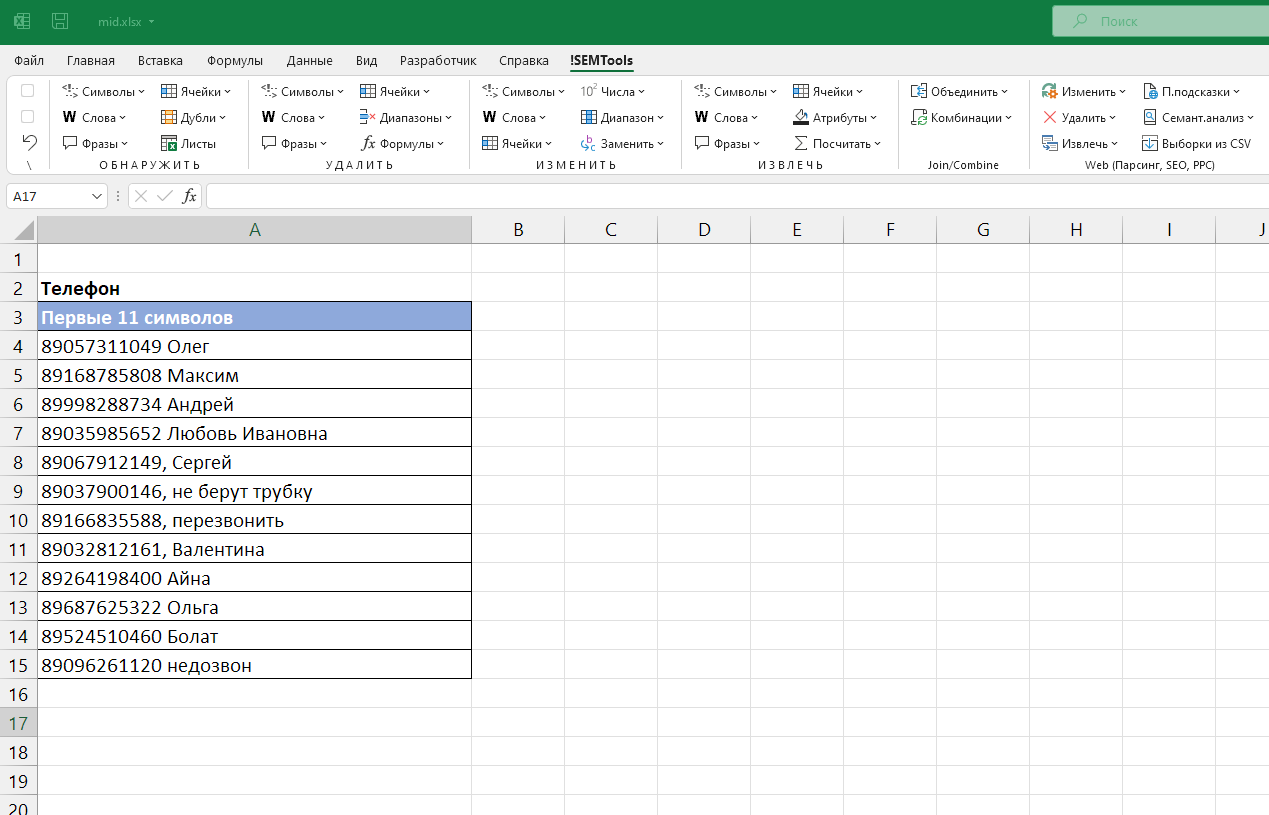The height and width of the screenshot is (815, 1269).
Task: Open Ячейки in the УДАЛИТЬ group
Action: pos(395,91)
